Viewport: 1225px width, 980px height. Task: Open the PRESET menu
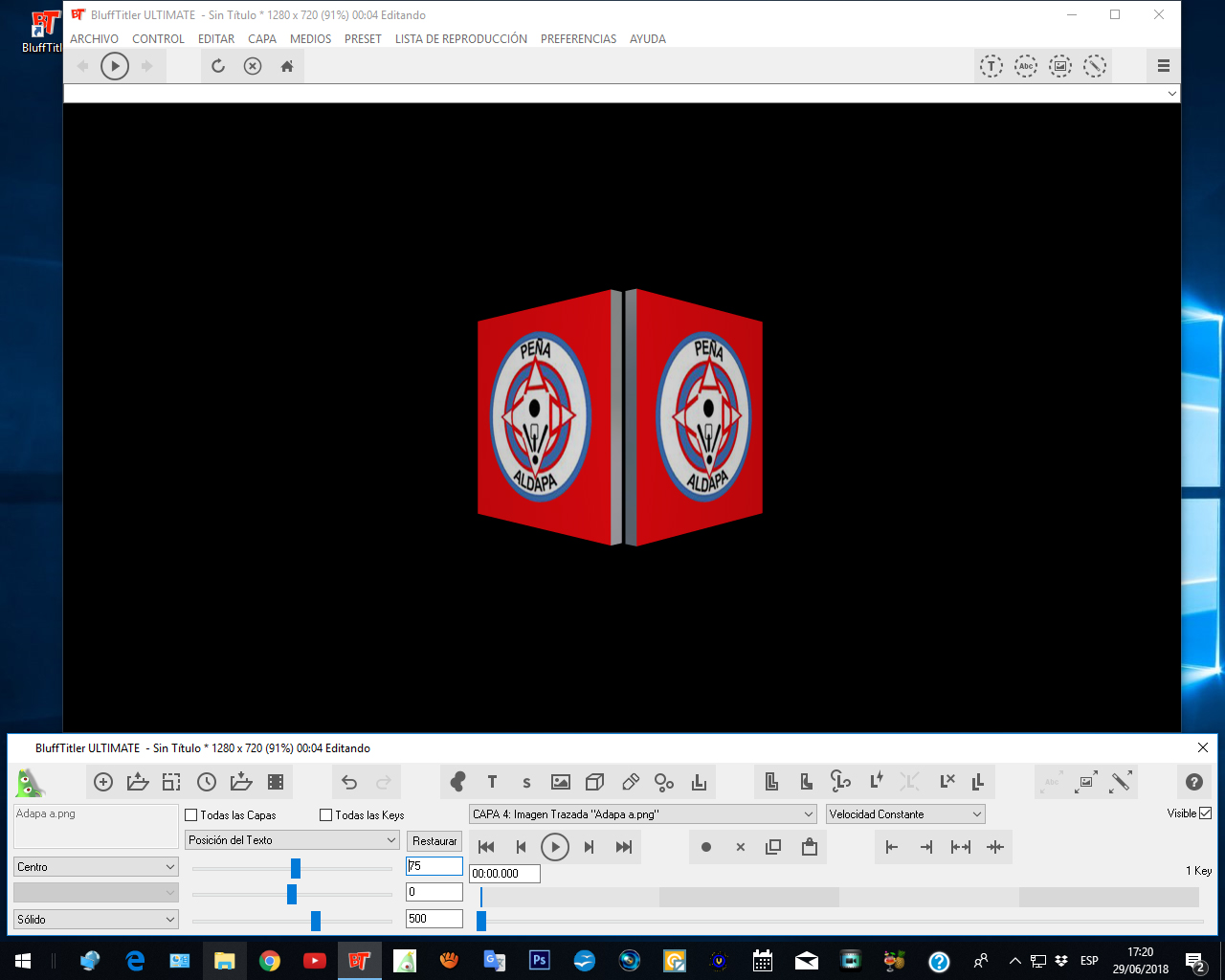tap(363, 39)
